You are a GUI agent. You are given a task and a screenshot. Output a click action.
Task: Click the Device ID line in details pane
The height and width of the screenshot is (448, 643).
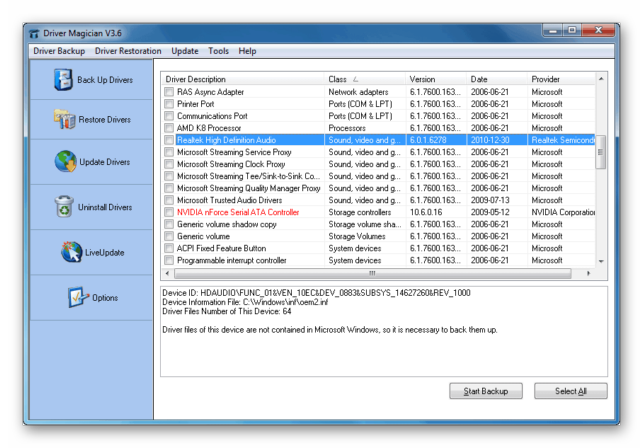(316, 293)
